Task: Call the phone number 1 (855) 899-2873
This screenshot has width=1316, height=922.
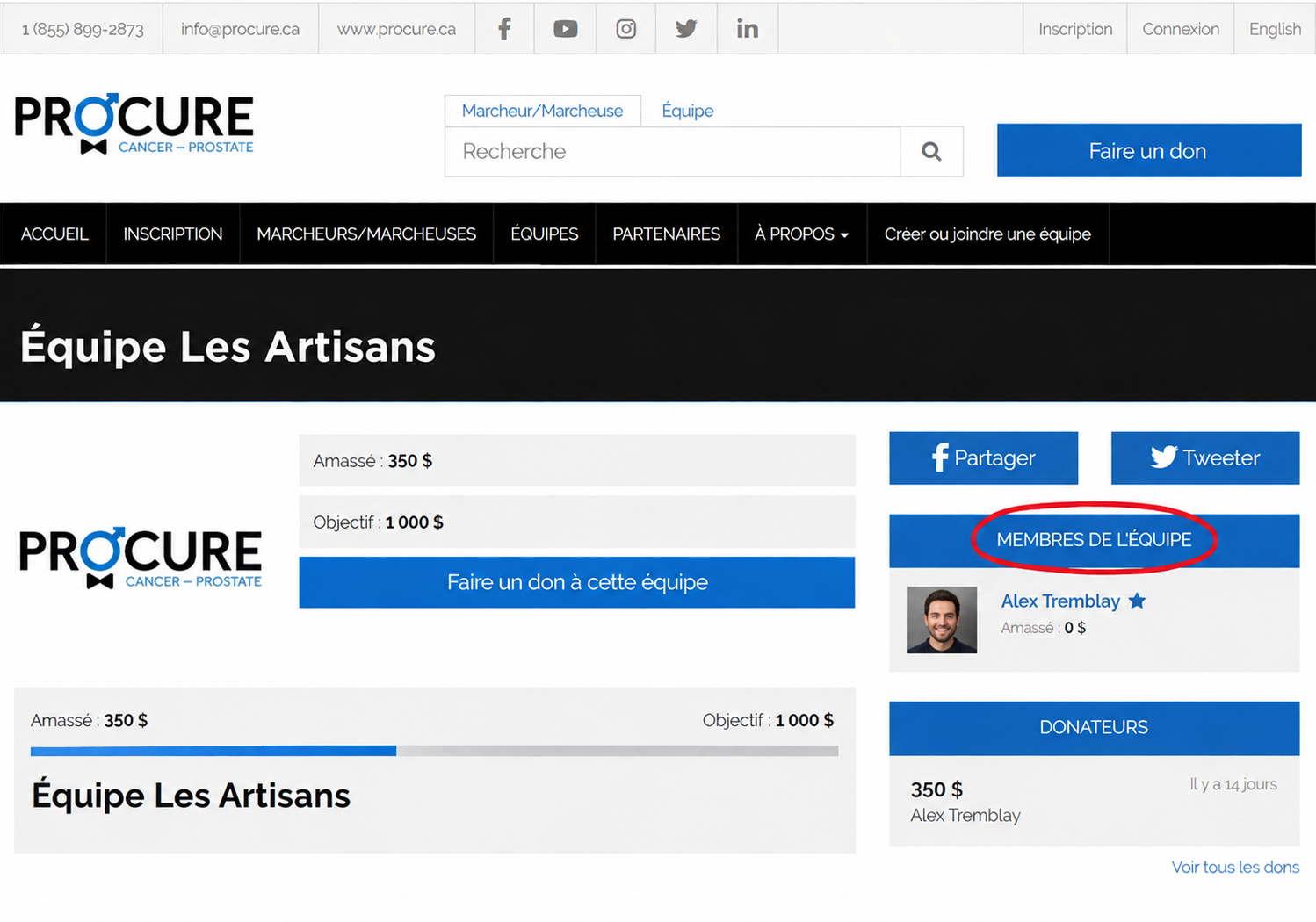Action: [83, 29]
